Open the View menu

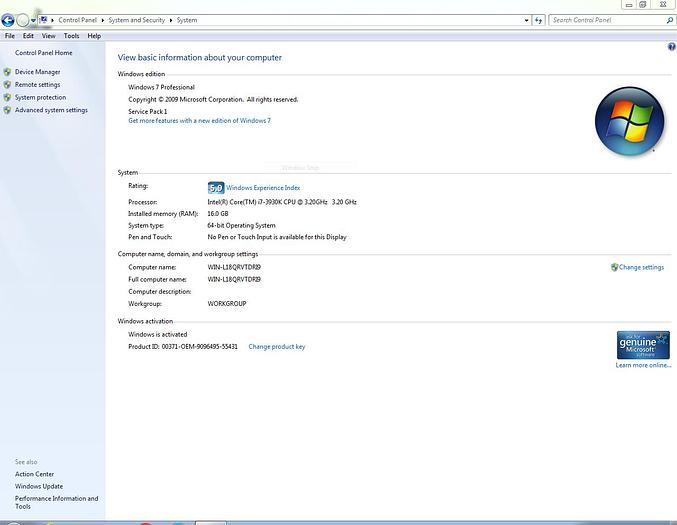(x=48, y=36)
